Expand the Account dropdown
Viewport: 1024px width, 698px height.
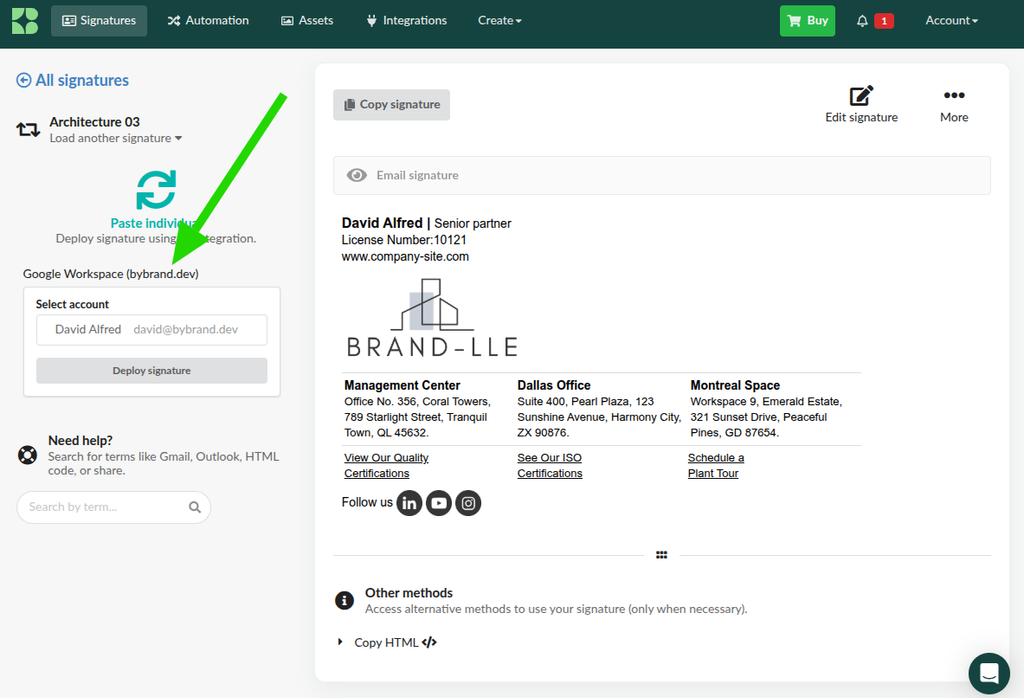(952, 20)
